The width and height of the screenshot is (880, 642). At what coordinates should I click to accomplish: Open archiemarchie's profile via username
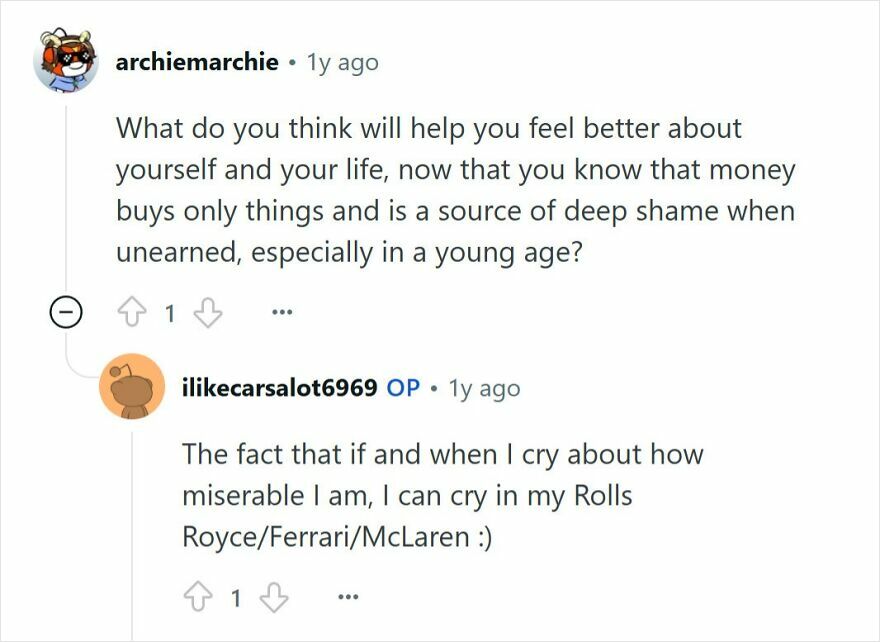(x=196, y=60)
